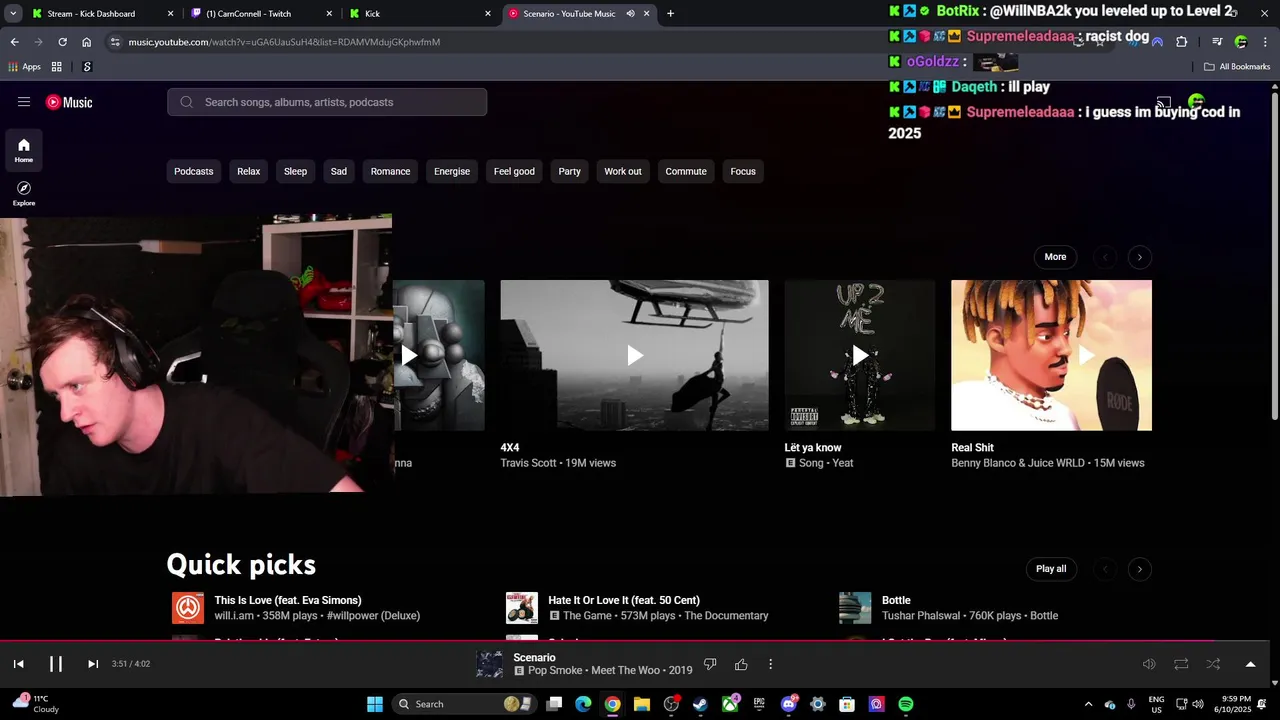Select the Energise mood chip
1280x720 pixels.
click(452, 171)
